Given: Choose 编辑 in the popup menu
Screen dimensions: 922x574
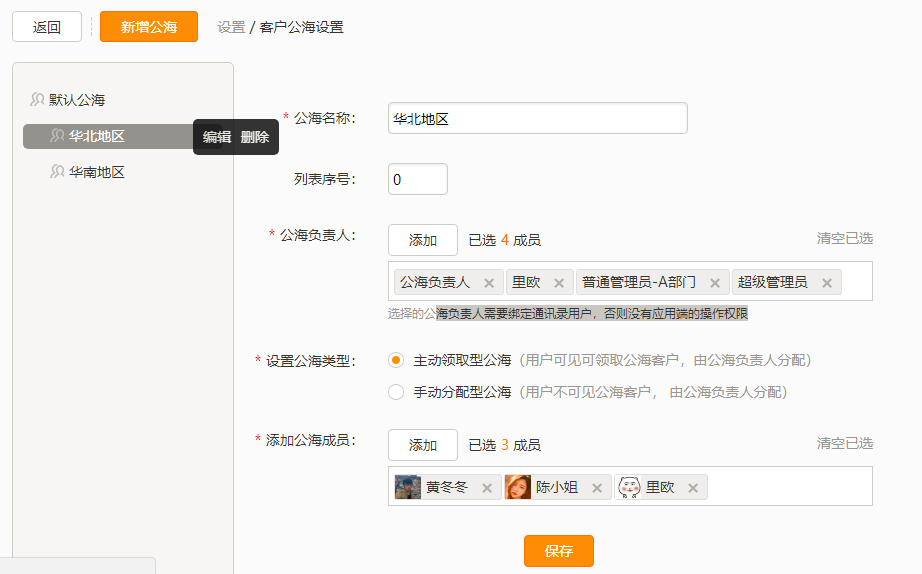Looking at the screenshot, I should pos(217,137).
